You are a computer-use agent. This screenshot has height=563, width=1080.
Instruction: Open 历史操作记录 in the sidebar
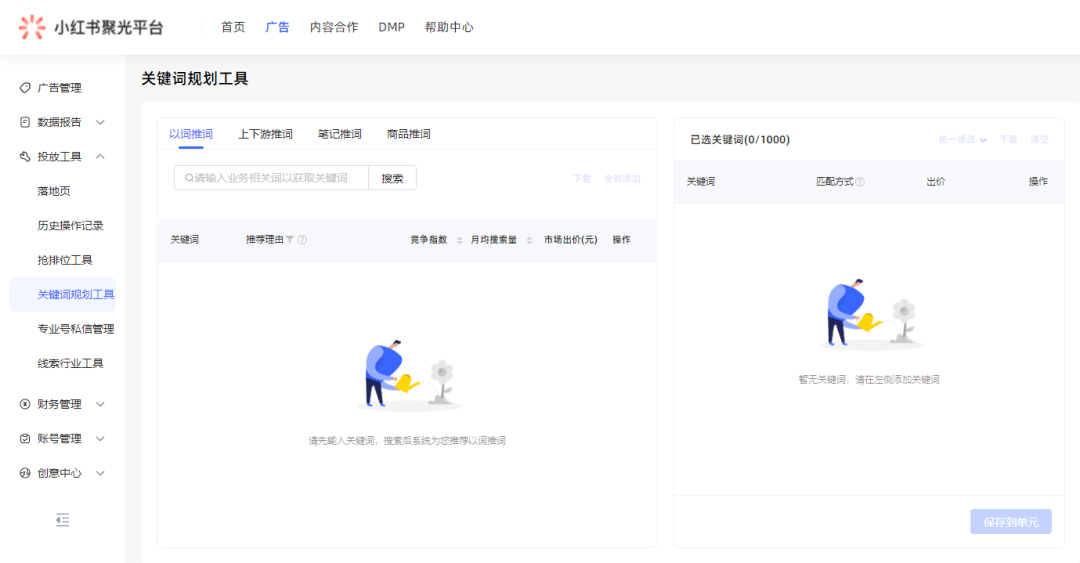(70, 225)
